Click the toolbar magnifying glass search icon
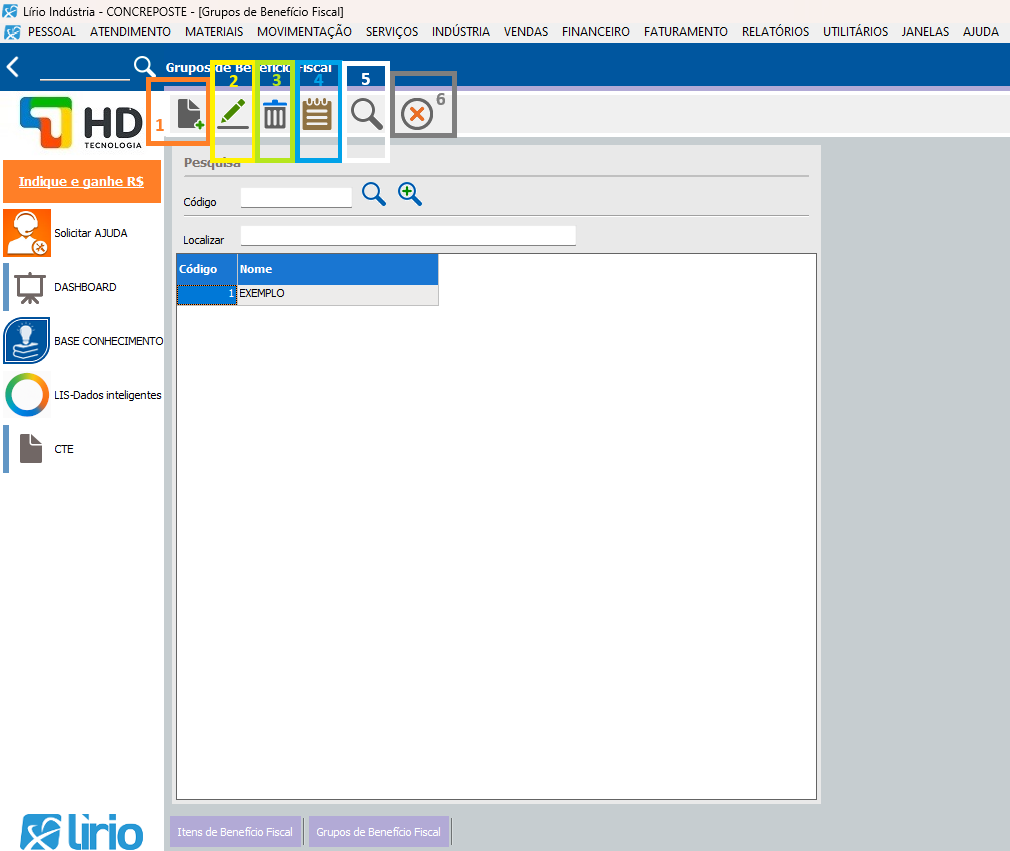 [367, 114]
